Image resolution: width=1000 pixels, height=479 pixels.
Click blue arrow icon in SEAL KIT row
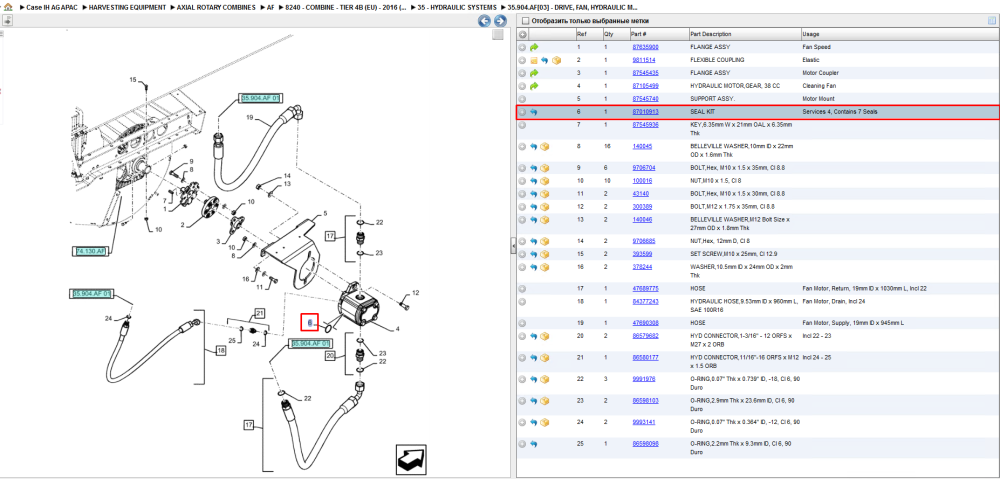pos(534,112)
